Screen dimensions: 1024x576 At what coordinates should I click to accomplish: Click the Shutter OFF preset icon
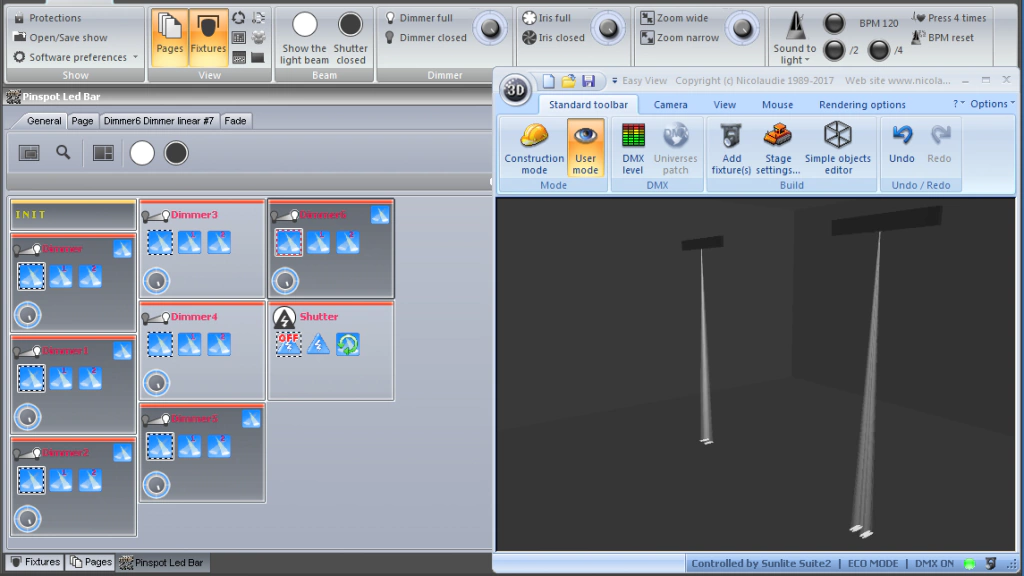click(x=289, y=344)
